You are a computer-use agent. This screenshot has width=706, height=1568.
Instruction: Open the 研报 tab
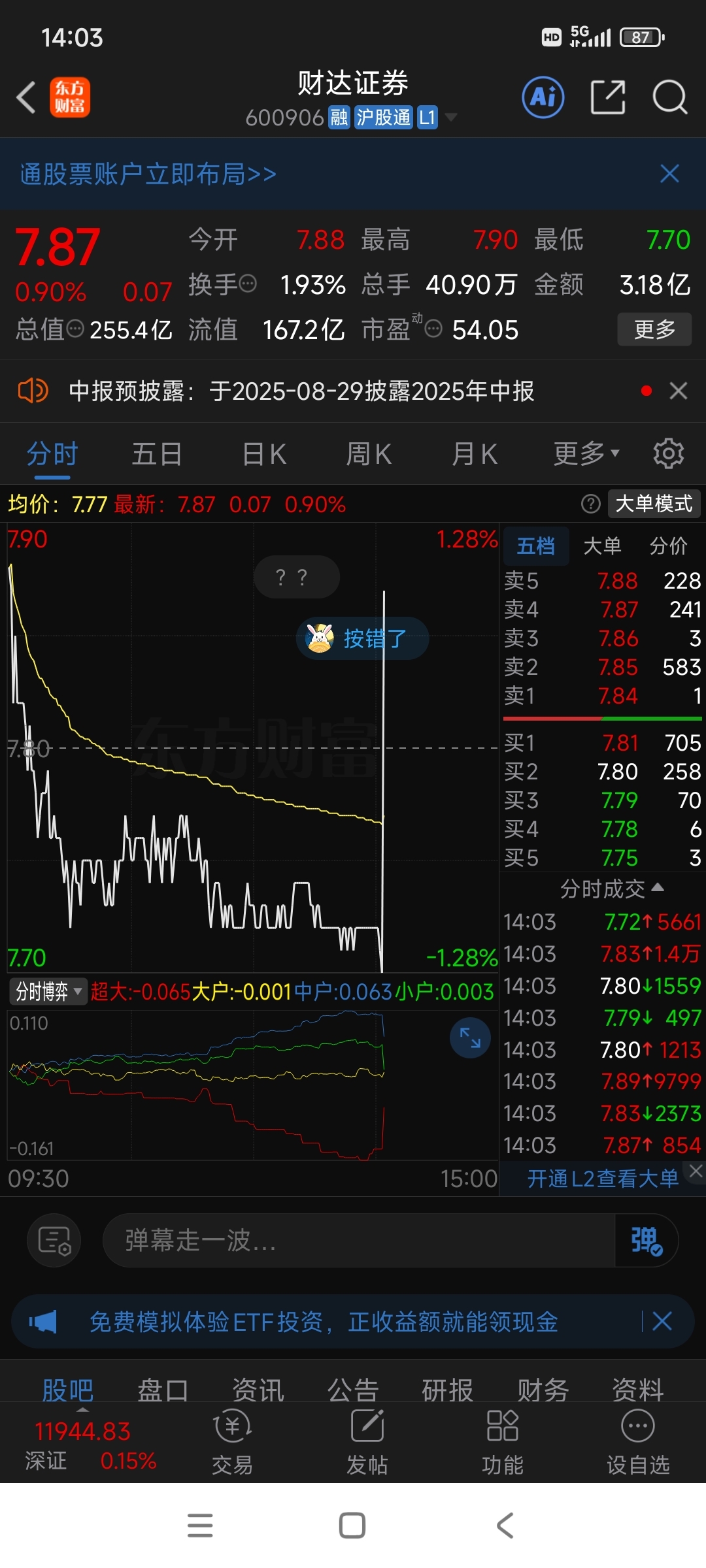448,1390
